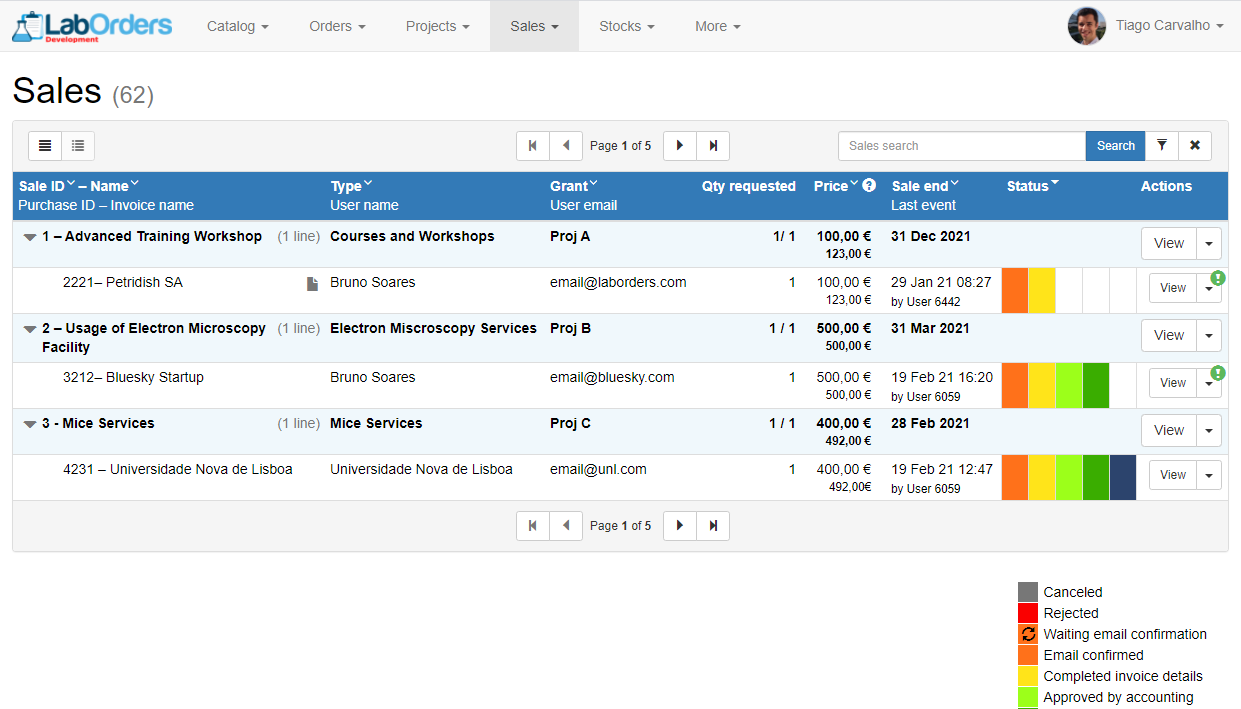Switch to compact list view icon
This screenshot has height=709, width=1241.
click(x=78, y=146)
